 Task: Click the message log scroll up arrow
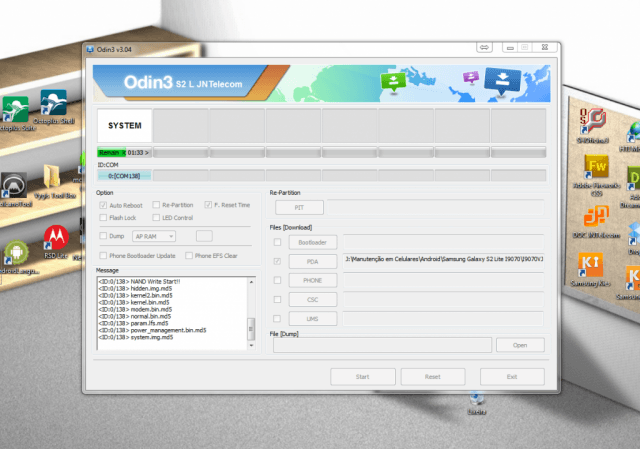(251, 282)
